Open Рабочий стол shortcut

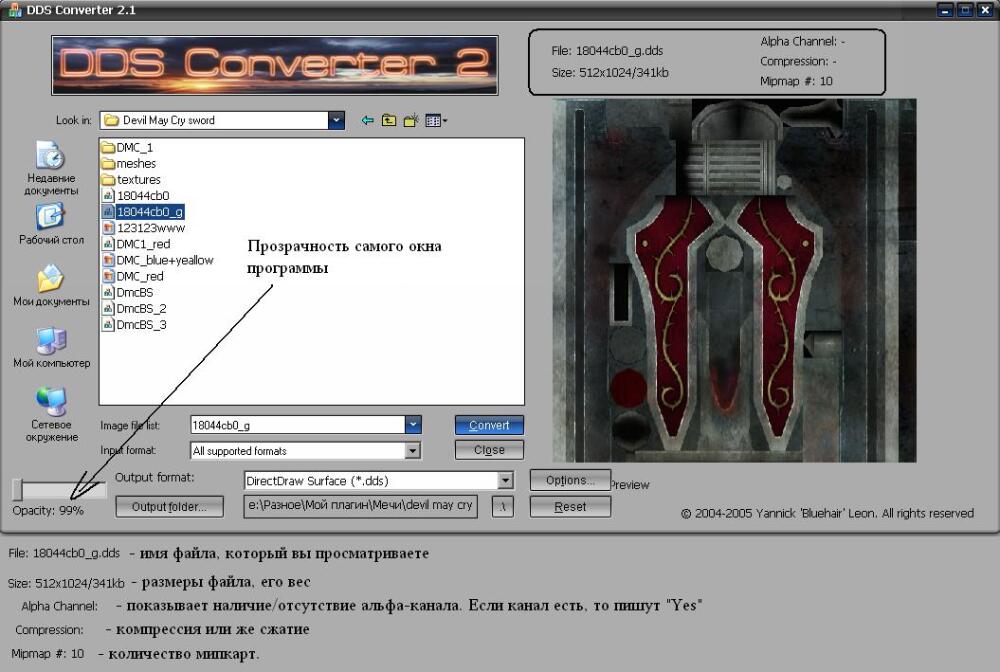pos(51,224)
